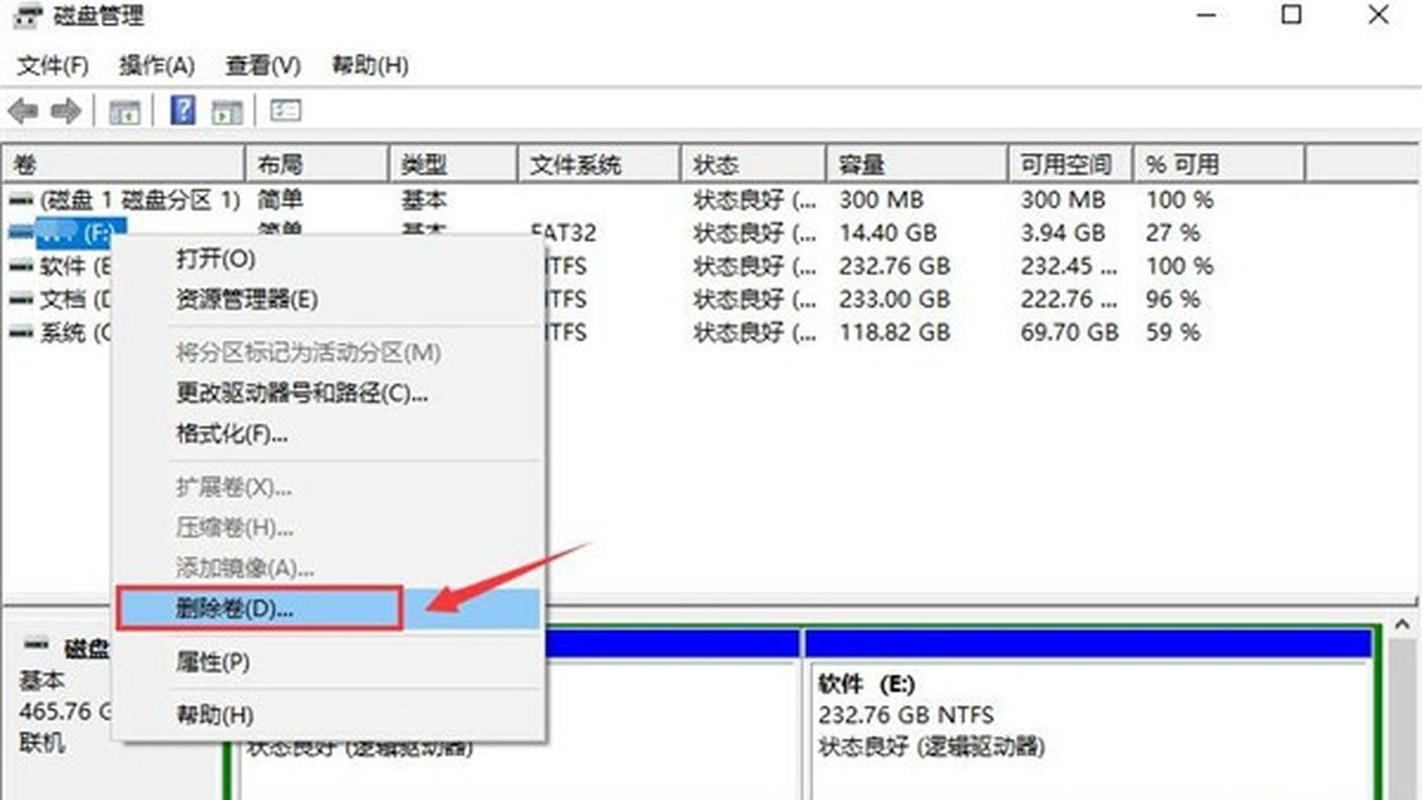Image resolution: width=1422 pixels, height=800 pixels.
Task: Open the 操作(A) menu
Action: (156, 66)
